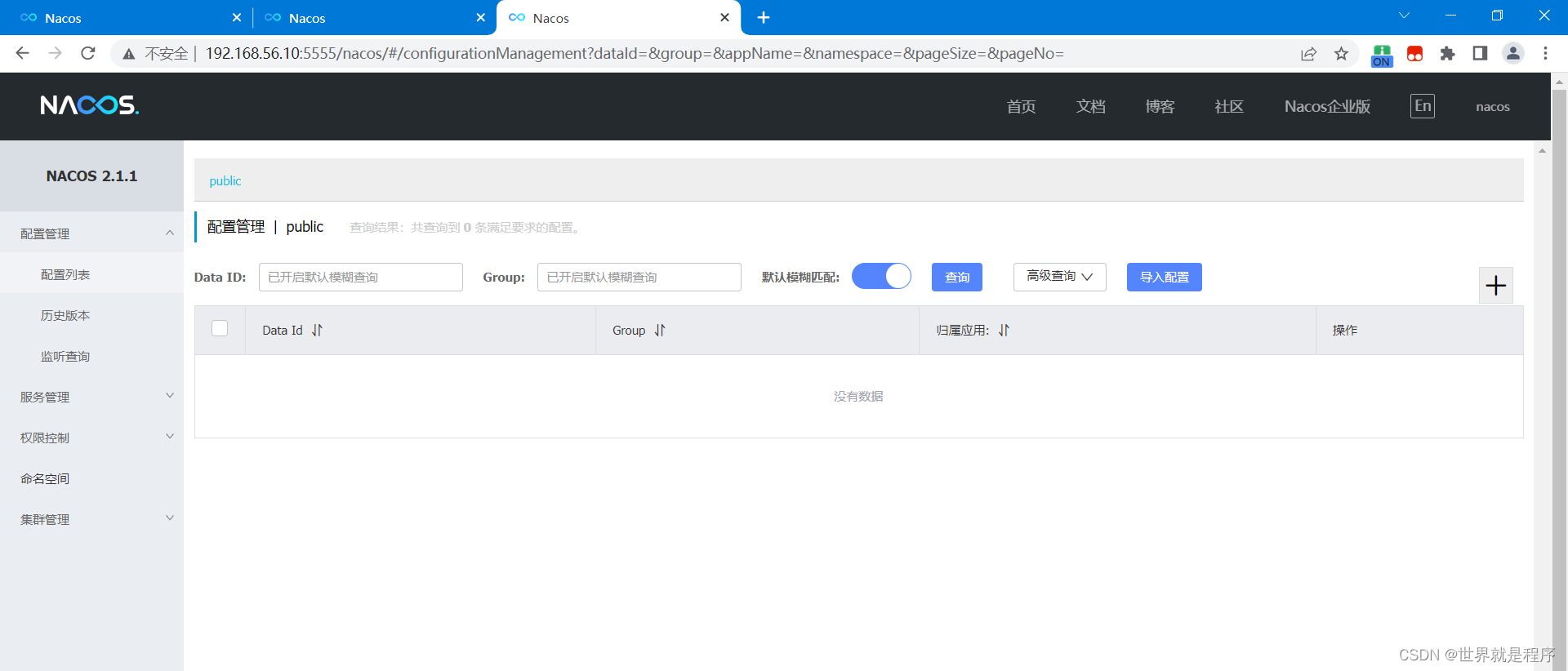1568x671 pixels.
Task: Open a new browser tab
Action: point(764,17)
